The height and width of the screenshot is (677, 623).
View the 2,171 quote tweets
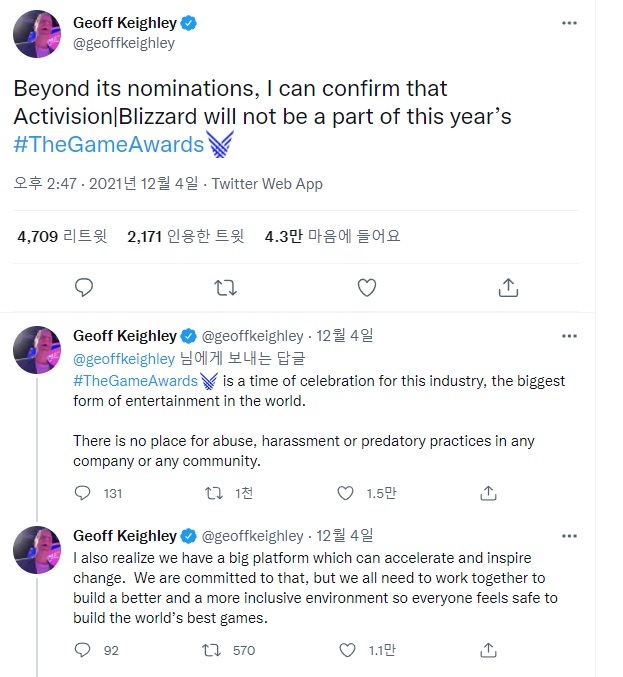point(185,237)
